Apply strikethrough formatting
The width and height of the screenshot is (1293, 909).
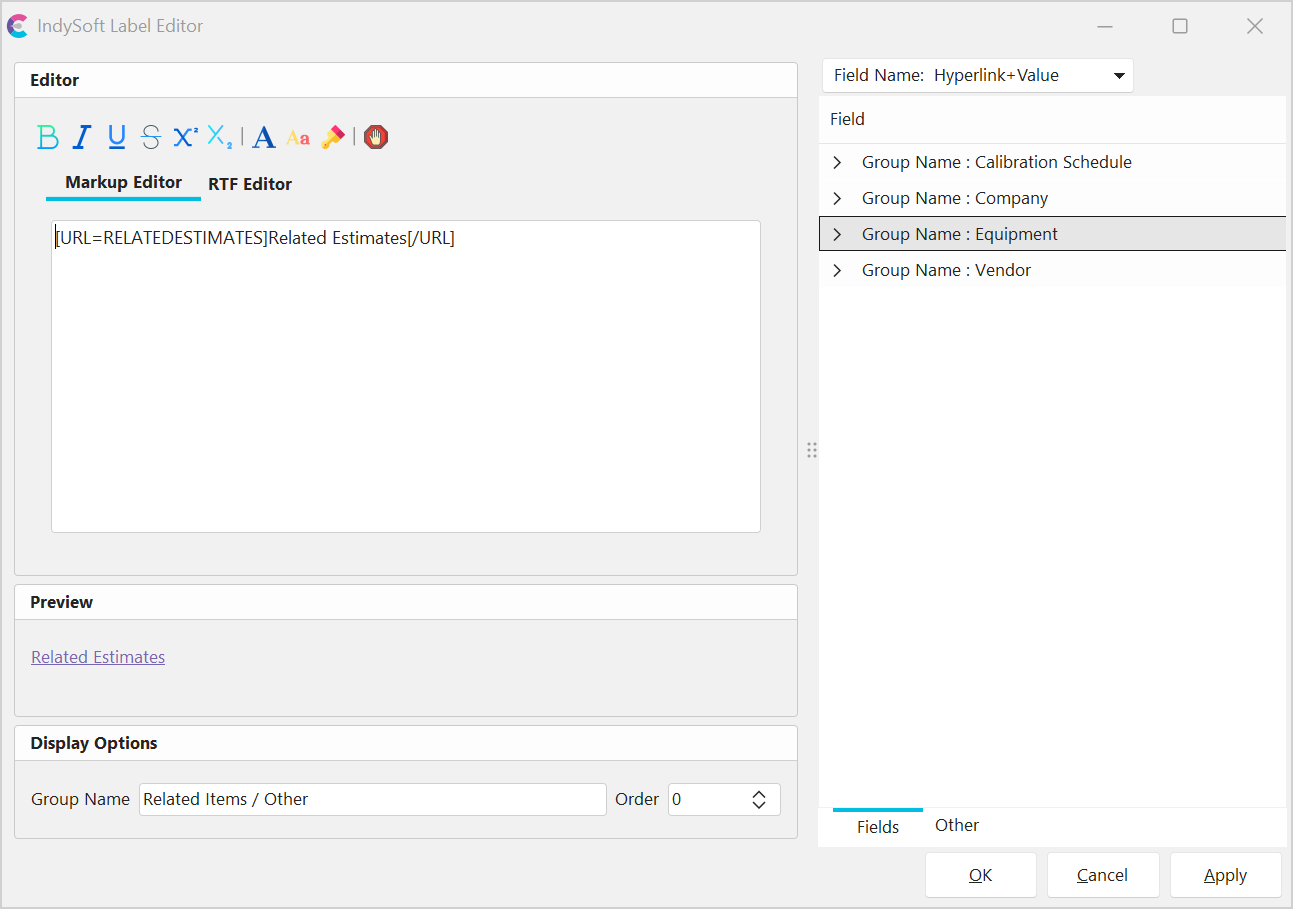click(x=151, y=137)
